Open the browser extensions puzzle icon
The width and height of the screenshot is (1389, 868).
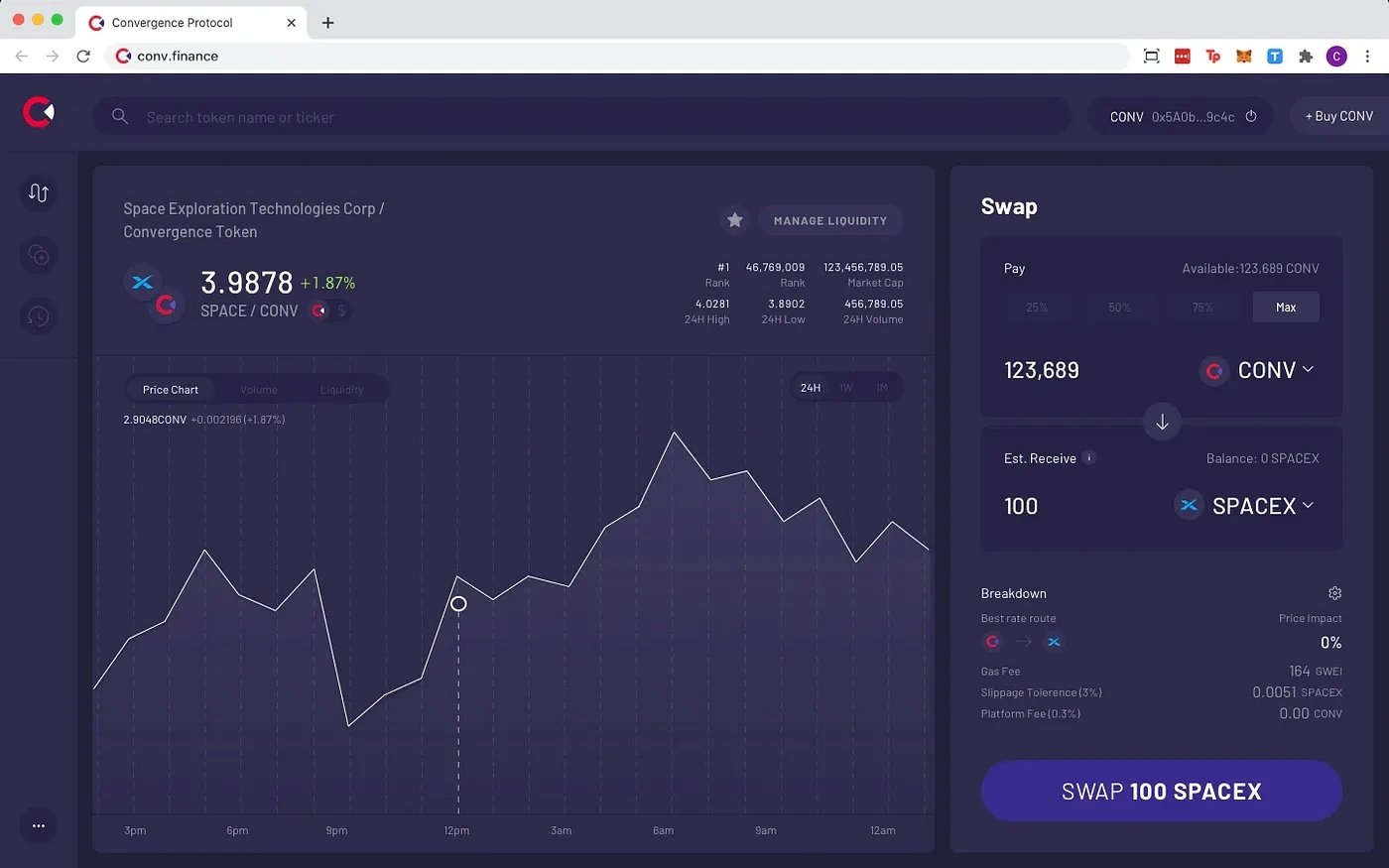pos(1306,57)
